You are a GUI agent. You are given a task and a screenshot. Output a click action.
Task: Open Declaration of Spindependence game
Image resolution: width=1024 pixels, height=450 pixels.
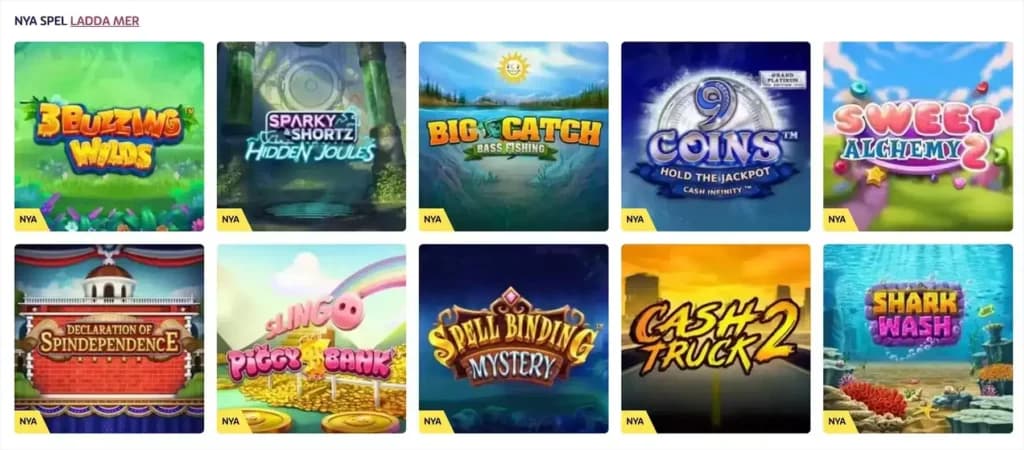(x=109, y=339)
